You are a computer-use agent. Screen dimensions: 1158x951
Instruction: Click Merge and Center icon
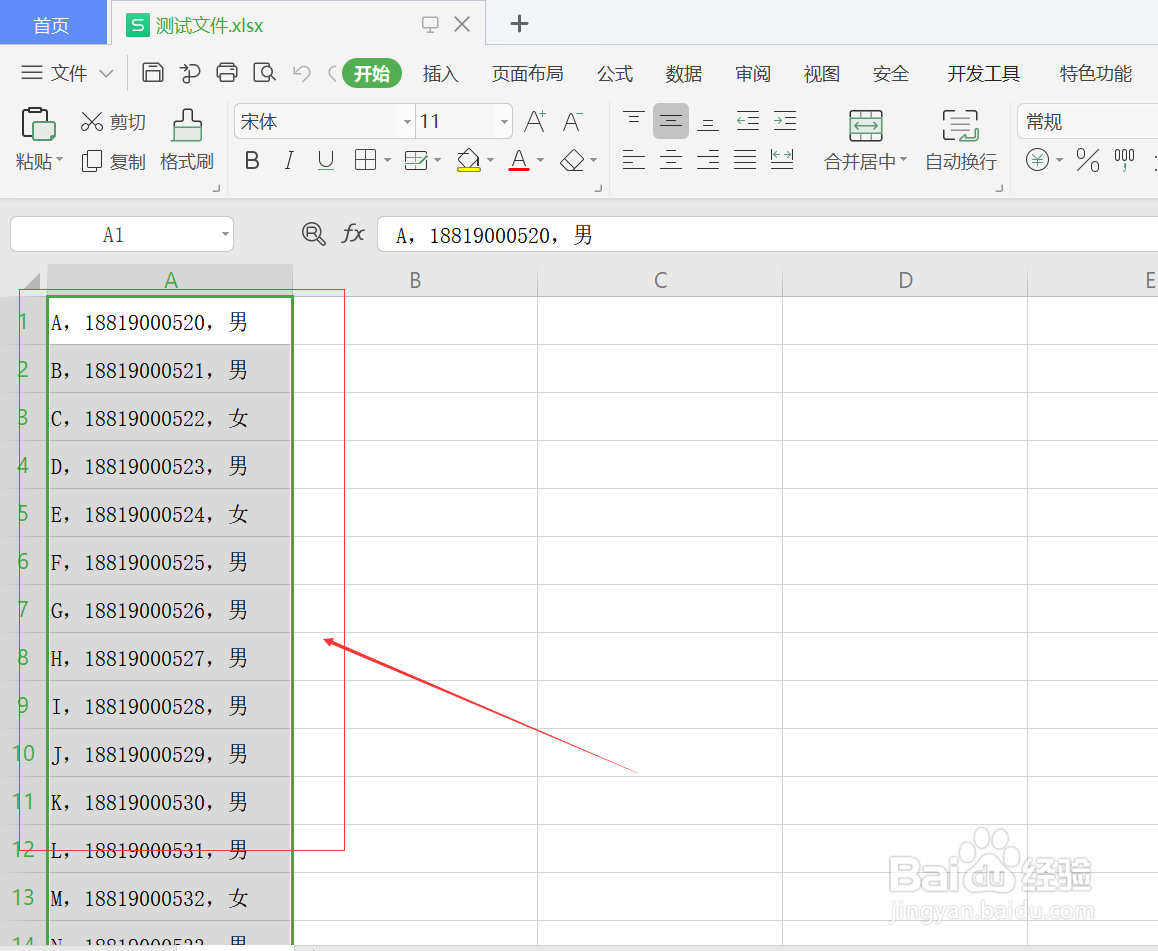[866, 126]
